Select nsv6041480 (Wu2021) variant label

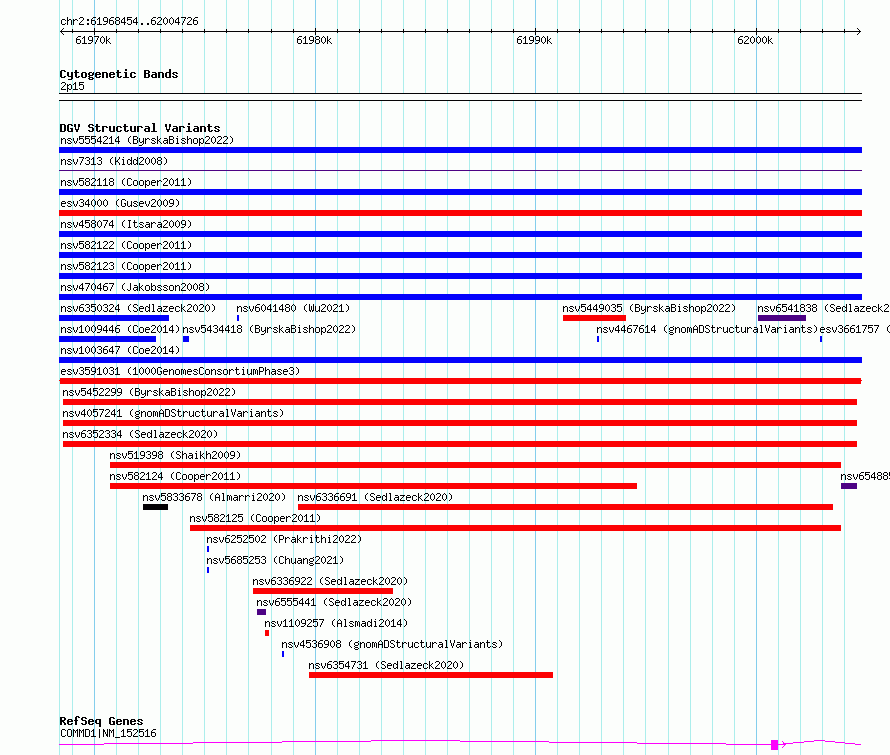293,308
